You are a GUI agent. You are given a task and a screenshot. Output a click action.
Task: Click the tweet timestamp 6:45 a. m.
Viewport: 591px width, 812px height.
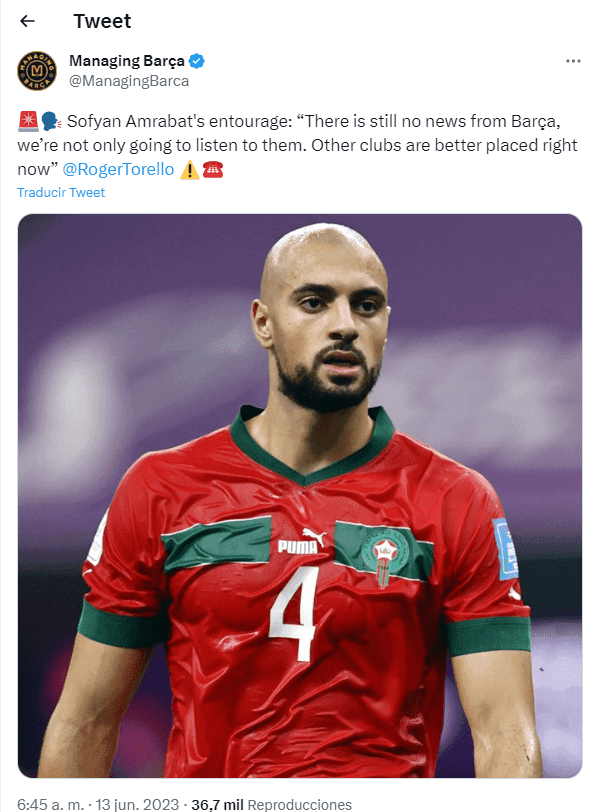pos(50,804)
